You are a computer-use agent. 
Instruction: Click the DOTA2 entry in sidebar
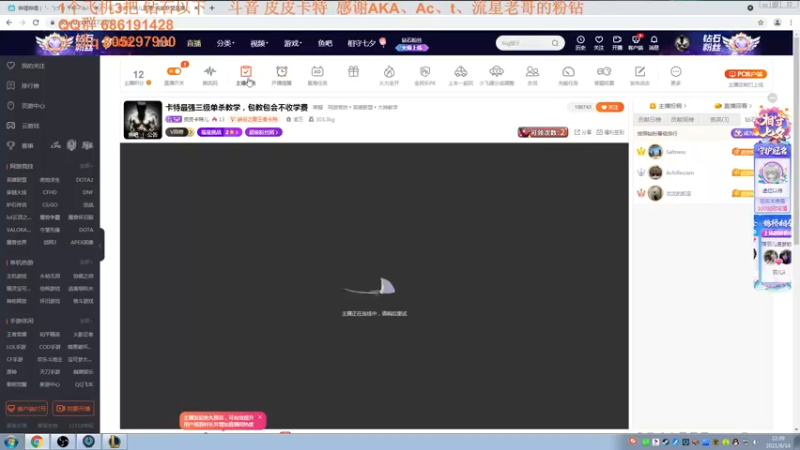tap(84, 180)
